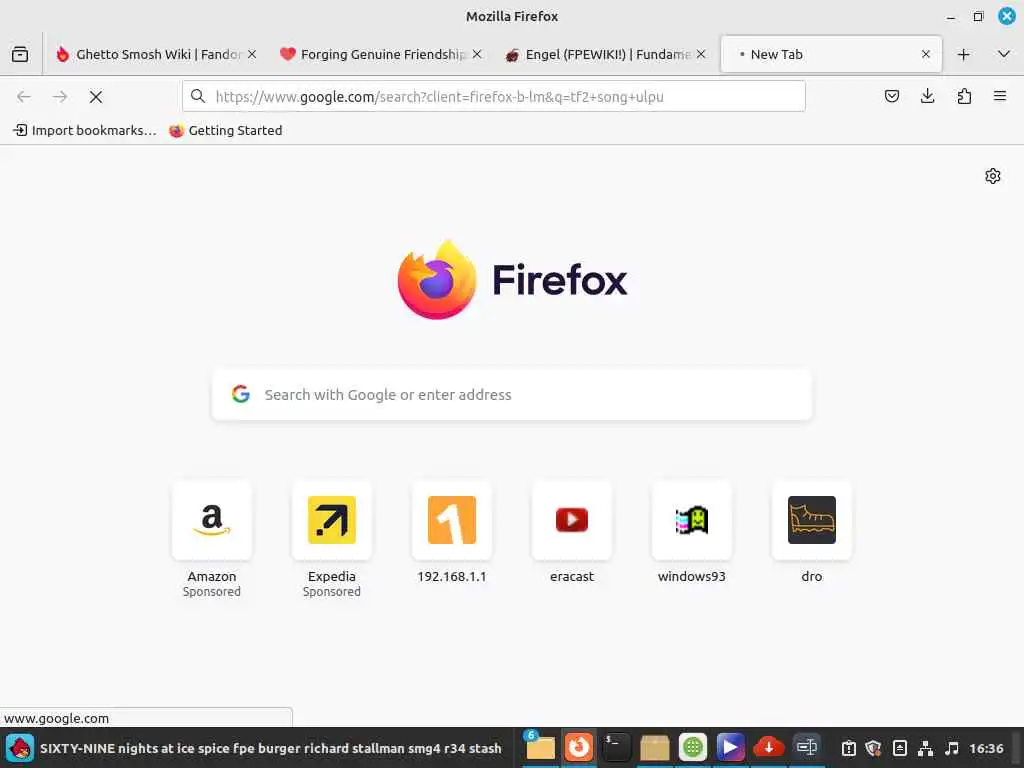
Task: Click Google G icon in search box
Action: pyautogui.click(x=241, y=394)
